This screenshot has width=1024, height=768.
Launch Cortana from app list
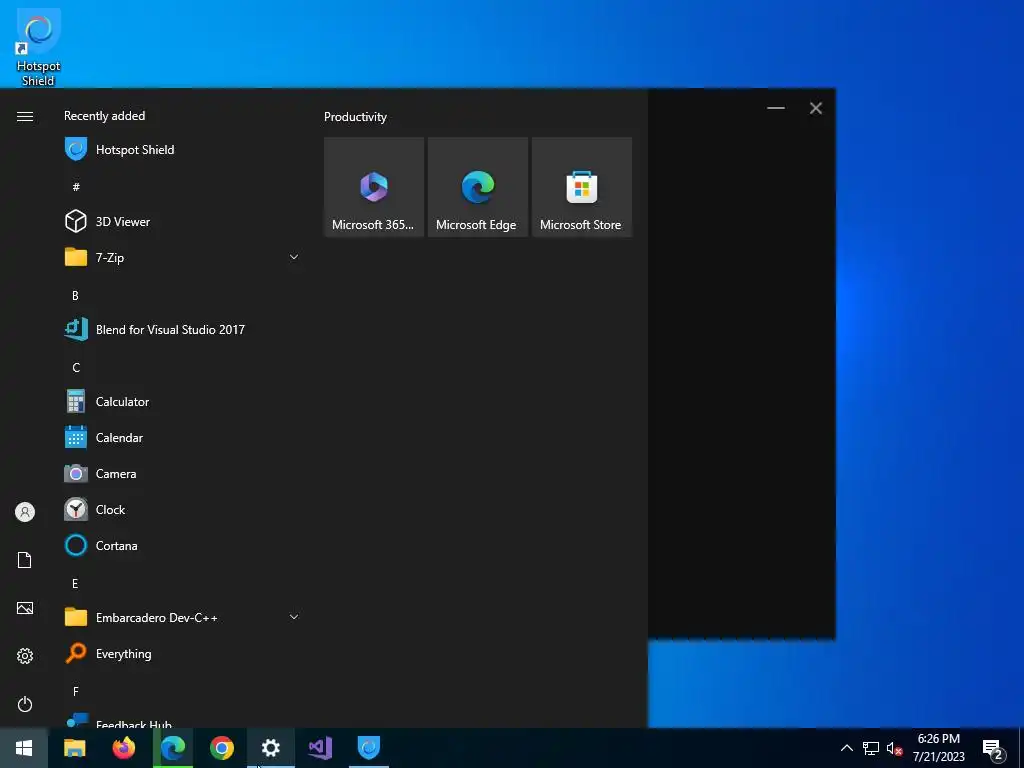tap(182, 545)
